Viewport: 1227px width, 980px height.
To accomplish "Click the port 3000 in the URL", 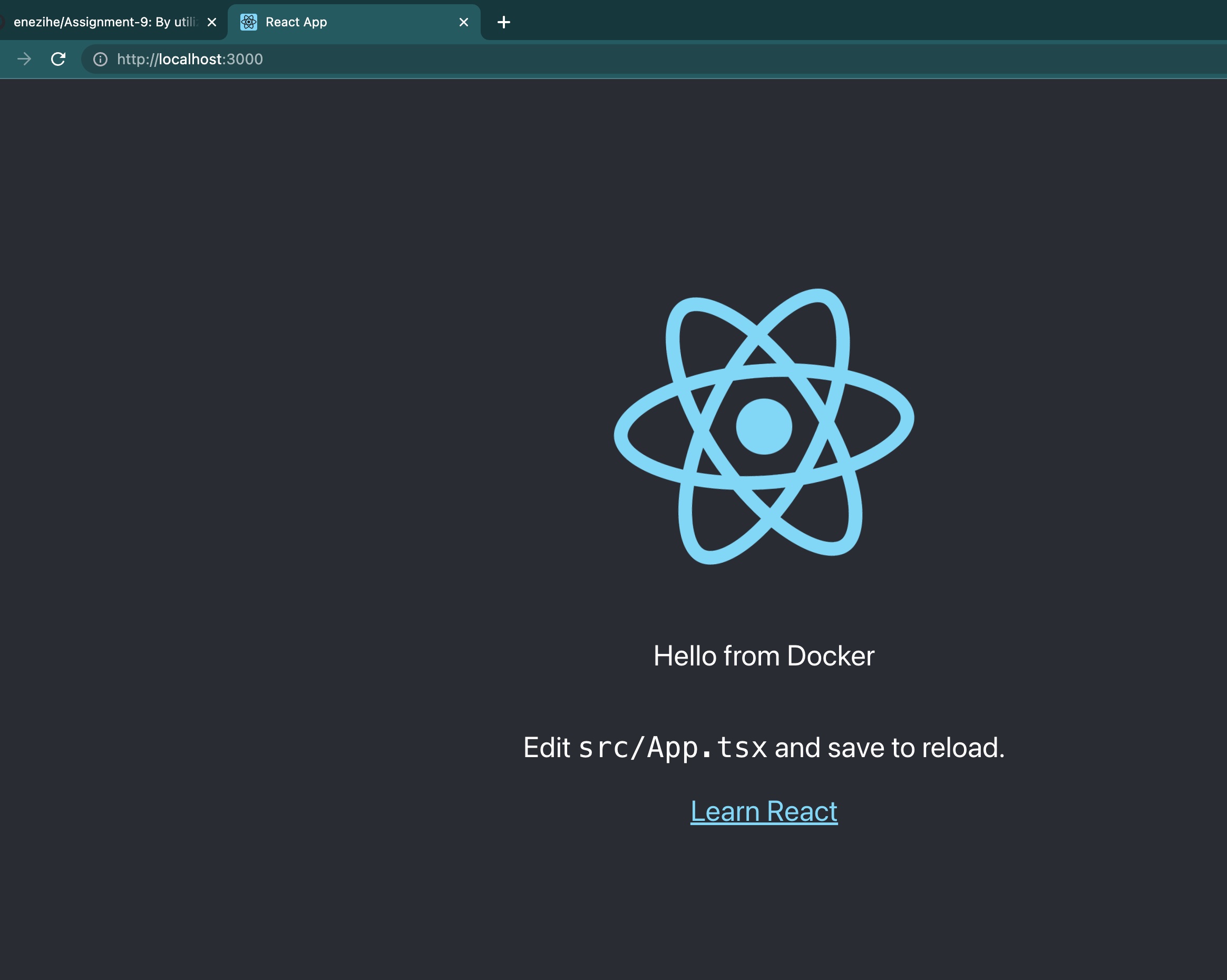I will click(x=245, y=59).
